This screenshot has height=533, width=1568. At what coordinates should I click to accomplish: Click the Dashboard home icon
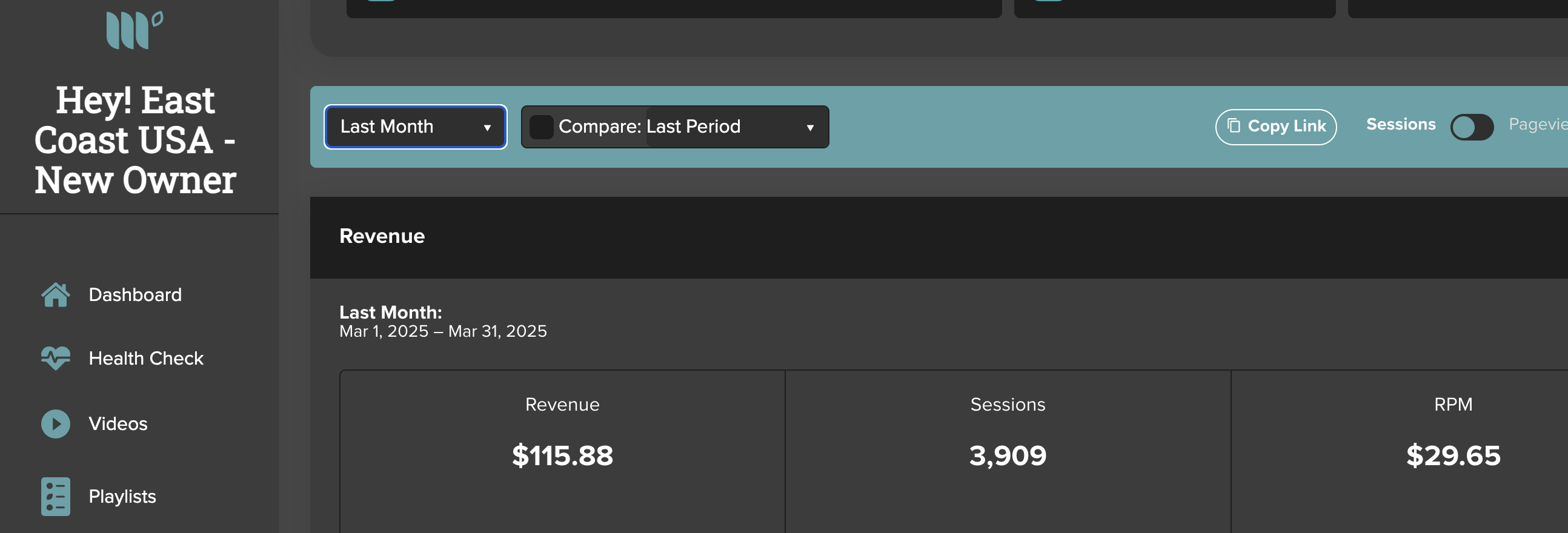point(55,295)
